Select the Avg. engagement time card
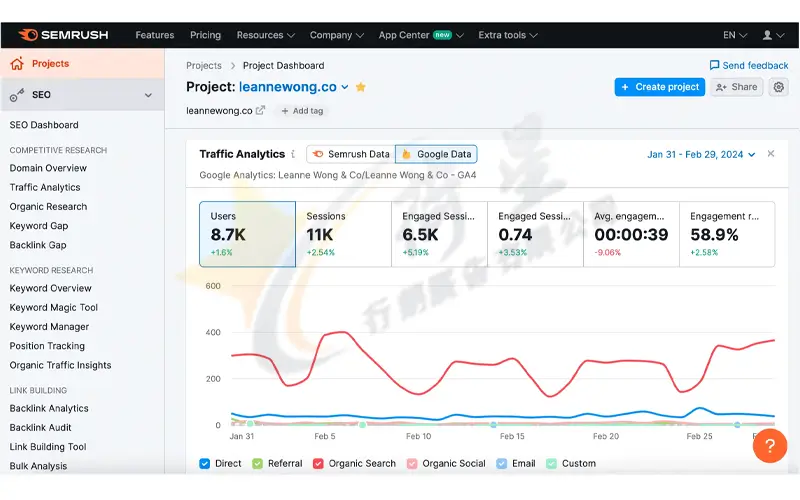Image resolution: width=800 pixels, height=500 pixels. pyautogui.click(x=631, y=234)
